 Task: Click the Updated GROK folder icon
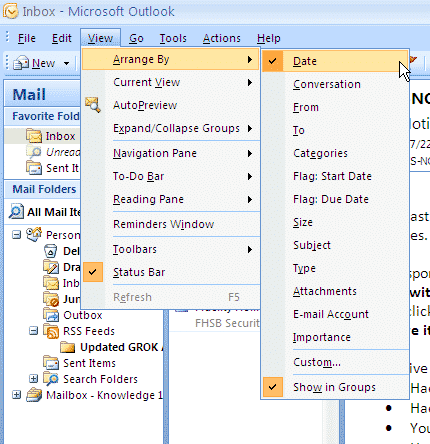pos(68,347)
